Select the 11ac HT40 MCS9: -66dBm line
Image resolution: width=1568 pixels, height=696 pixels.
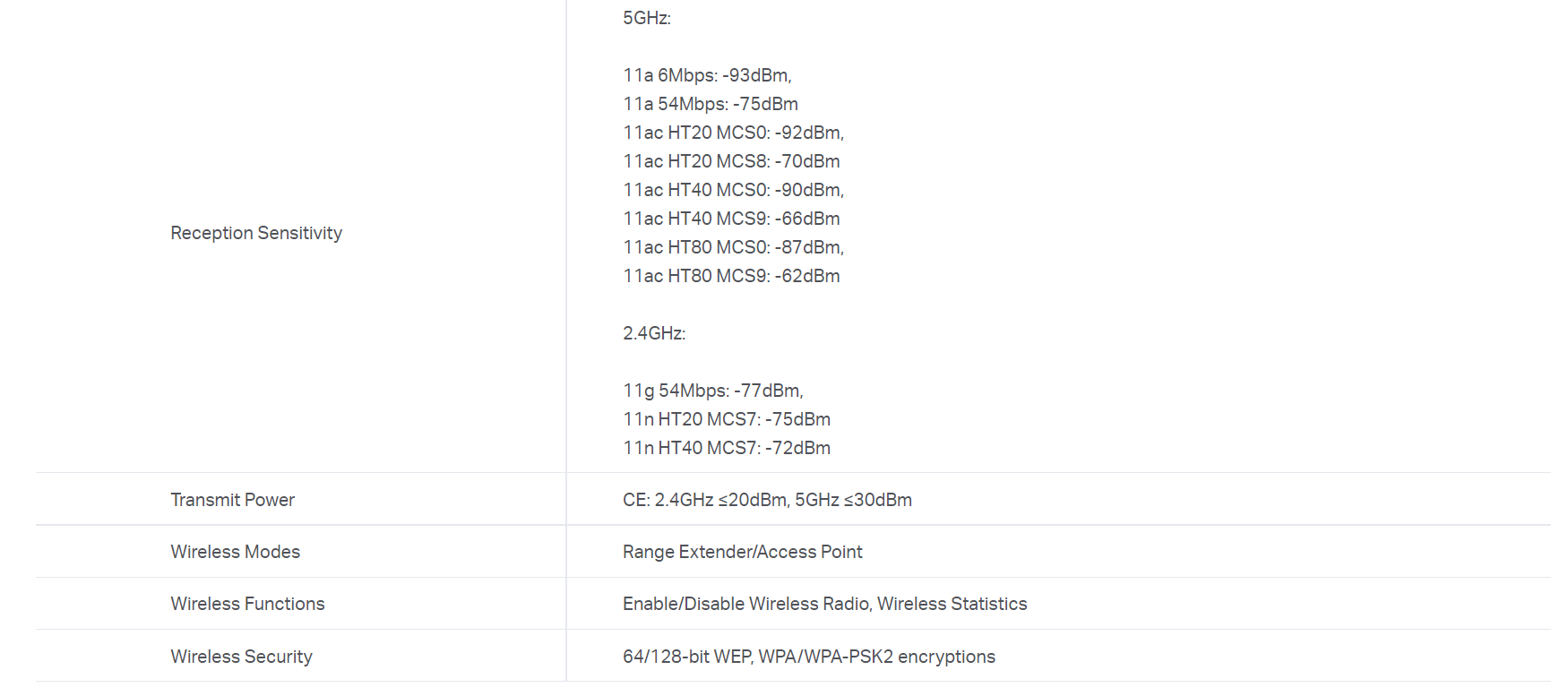point(731,219)
